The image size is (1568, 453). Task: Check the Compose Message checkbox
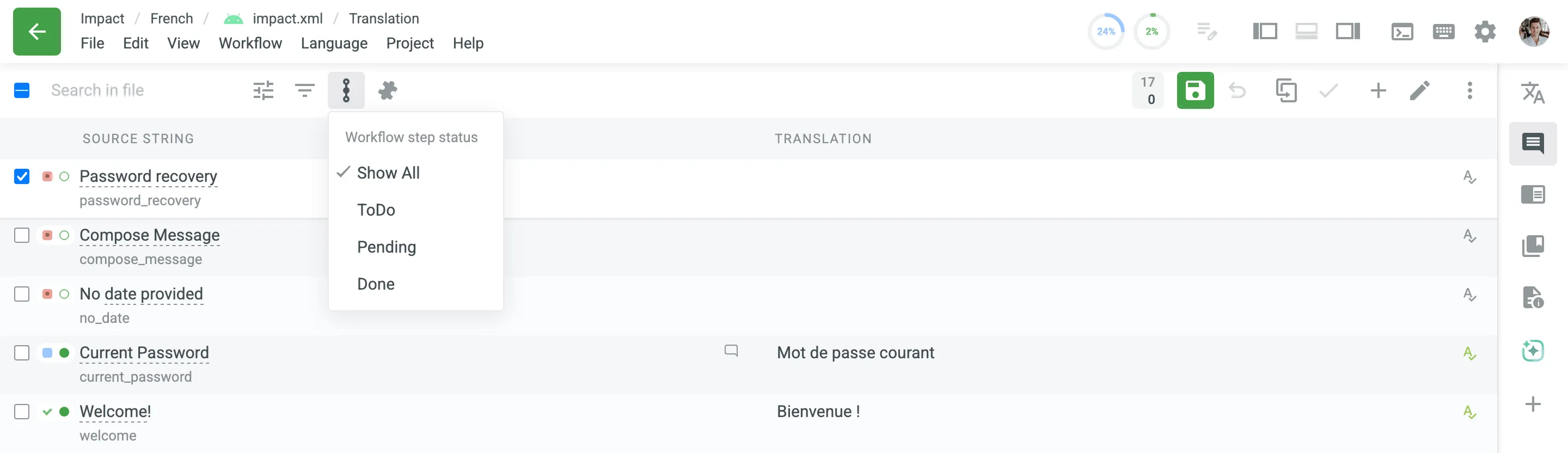point(22,236)
